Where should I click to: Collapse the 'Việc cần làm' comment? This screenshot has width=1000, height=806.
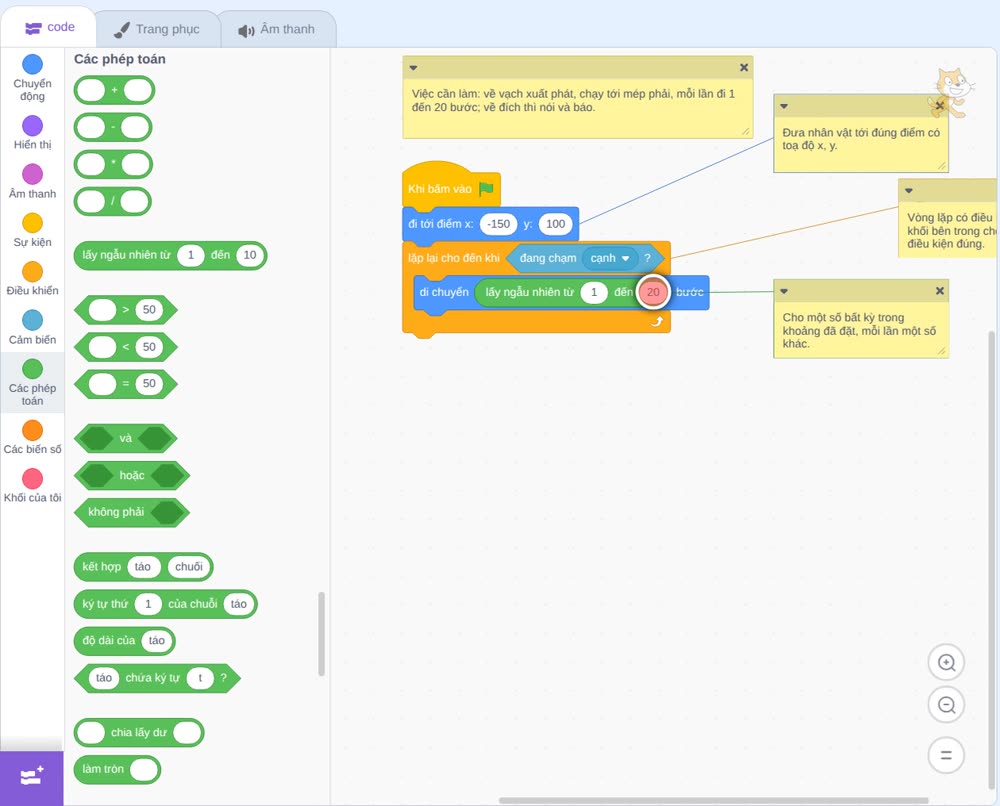coord(413,68)
